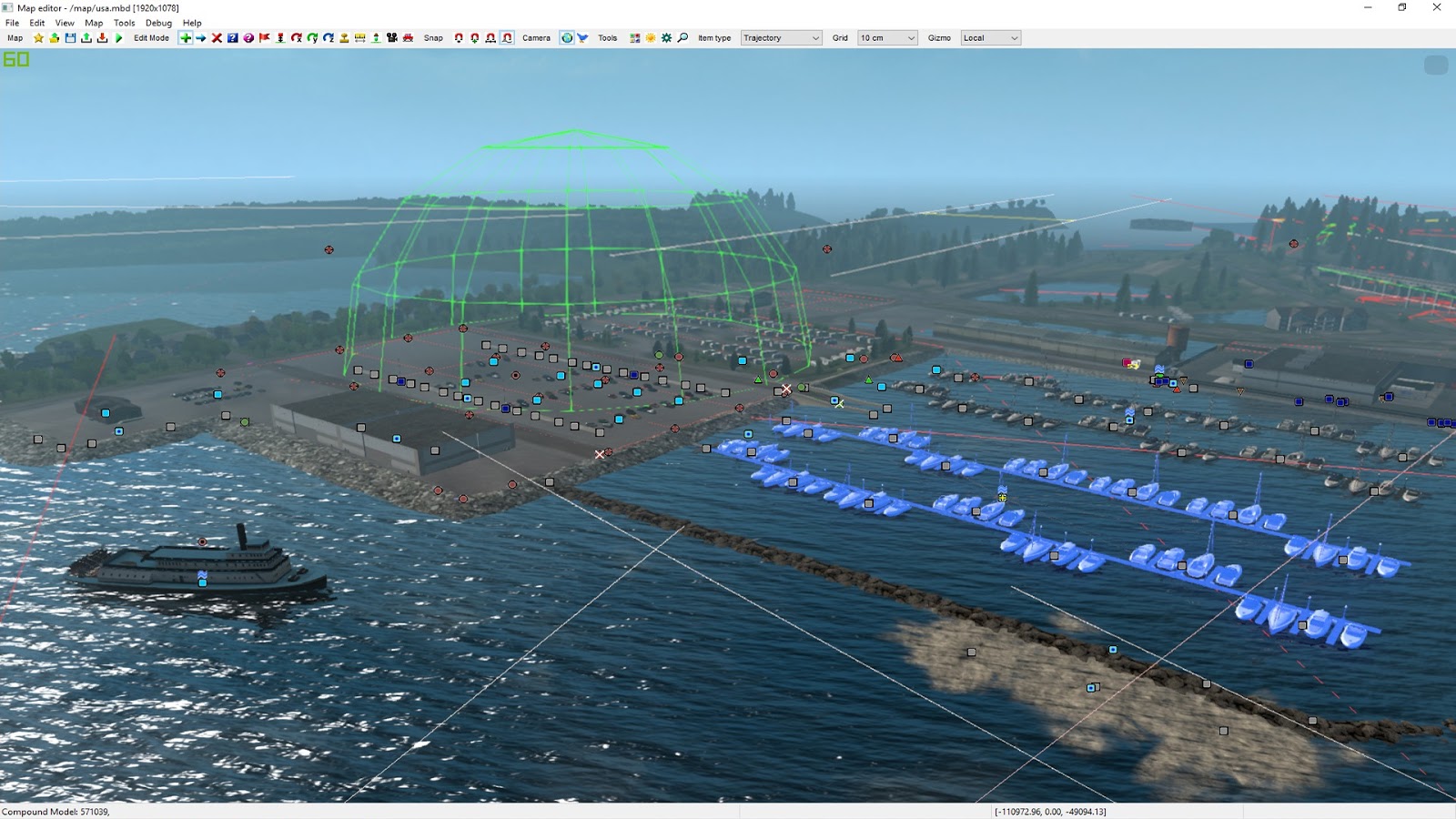Click the Edit Mode label button

tap(151, 38)
